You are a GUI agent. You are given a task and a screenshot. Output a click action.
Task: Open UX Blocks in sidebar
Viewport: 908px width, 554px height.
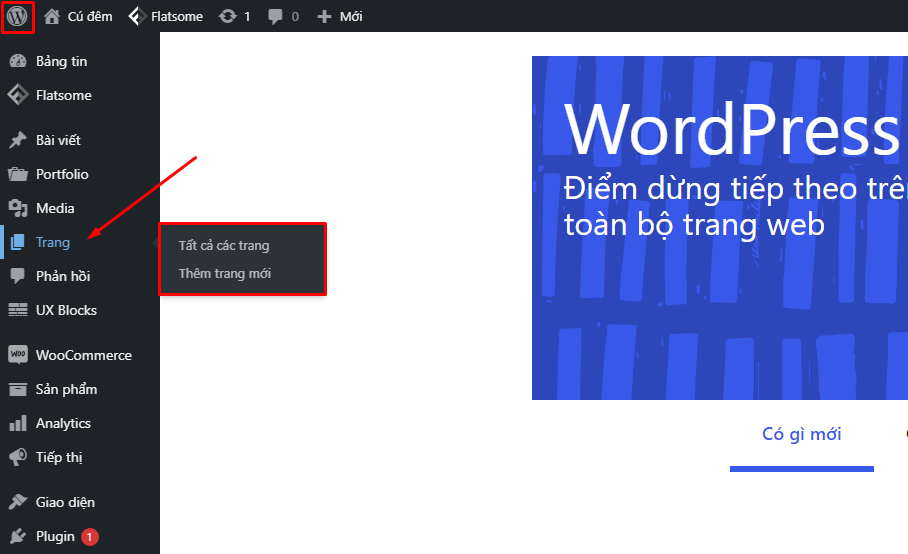(66, 310)
